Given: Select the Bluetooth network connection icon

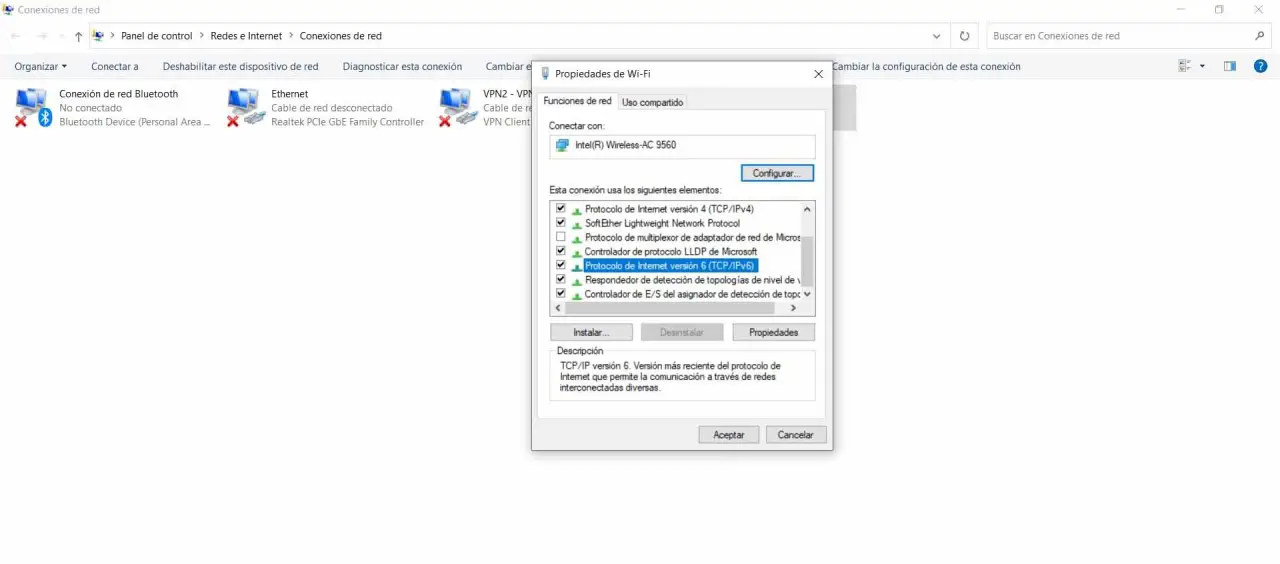Looking at the screenshot, I should 34,108.
